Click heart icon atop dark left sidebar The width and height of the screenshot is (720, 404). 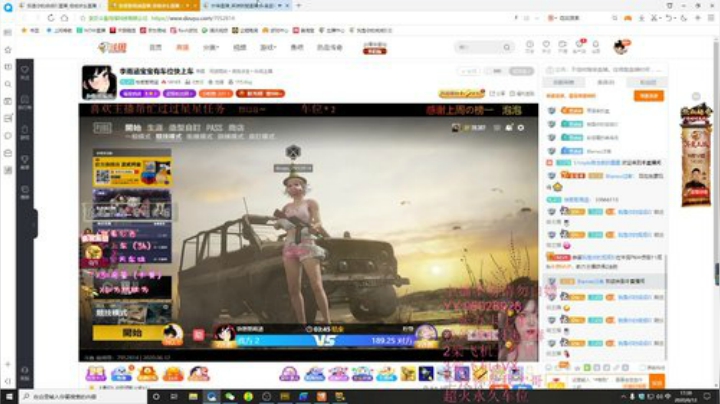point(25,72)
